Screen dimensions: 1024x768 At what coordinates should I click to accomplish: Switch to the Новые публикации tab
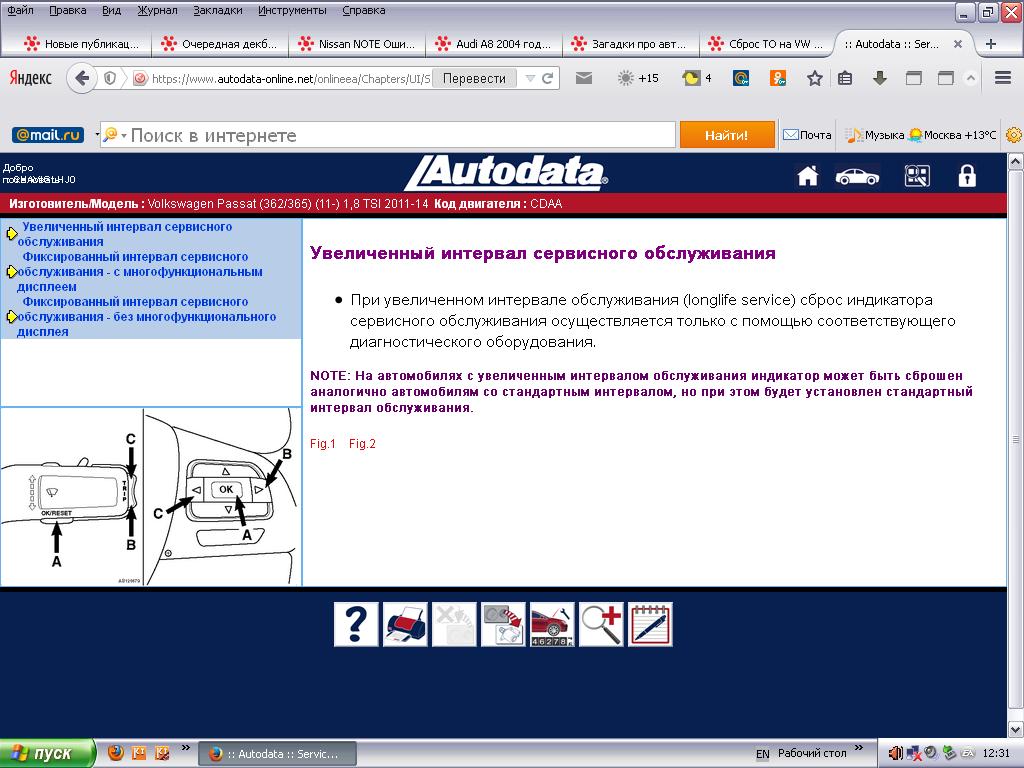pos(82,44)
